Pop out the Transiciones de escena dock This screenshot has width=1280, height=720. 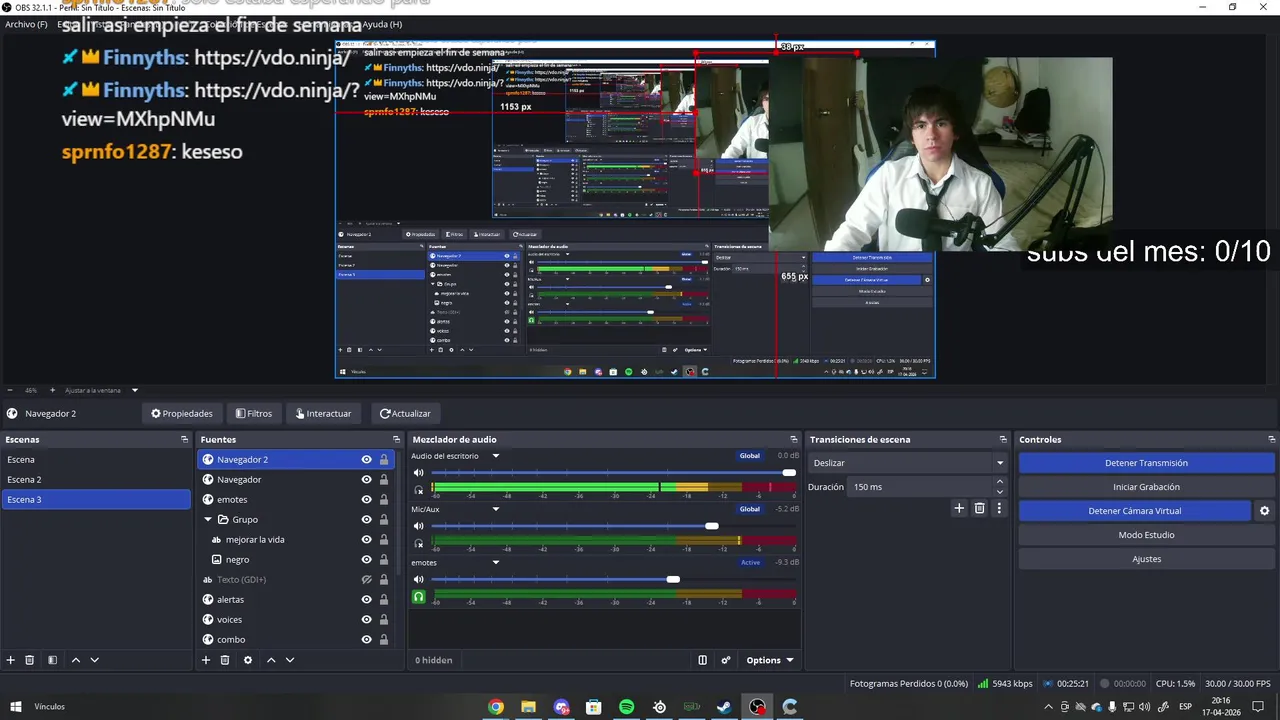point(1003,440)
